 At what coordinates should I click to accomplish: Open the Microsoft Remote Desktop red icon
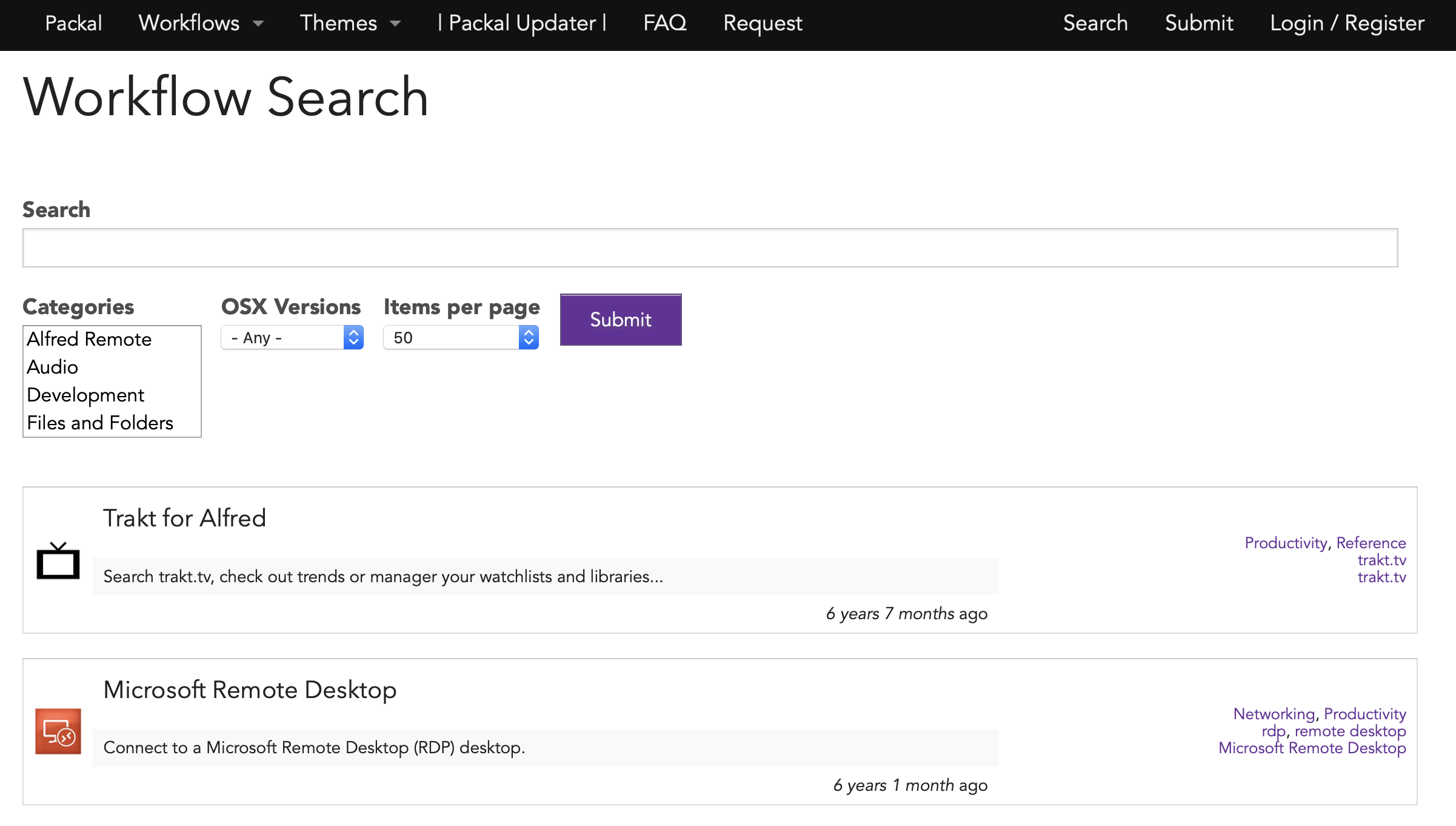pos(58,731)
